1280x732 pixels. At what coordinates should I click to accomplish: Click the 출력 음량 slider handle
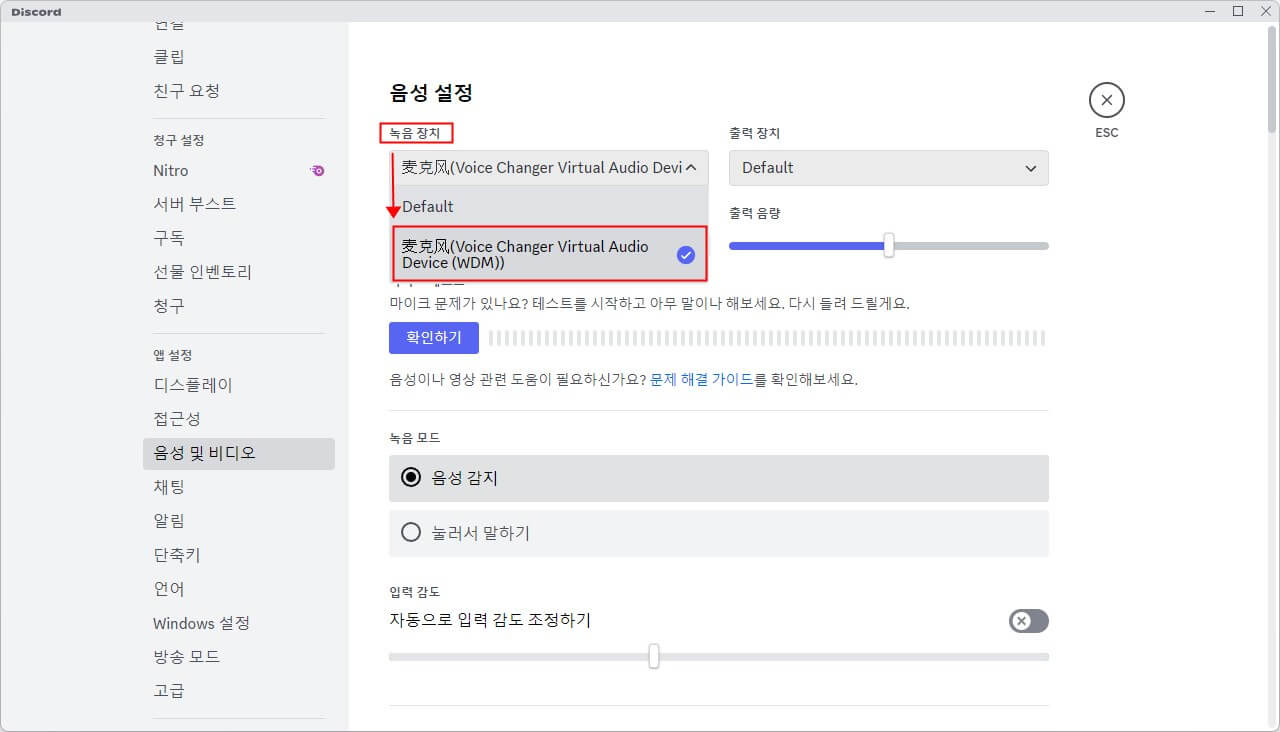click(x=888, y=246)
